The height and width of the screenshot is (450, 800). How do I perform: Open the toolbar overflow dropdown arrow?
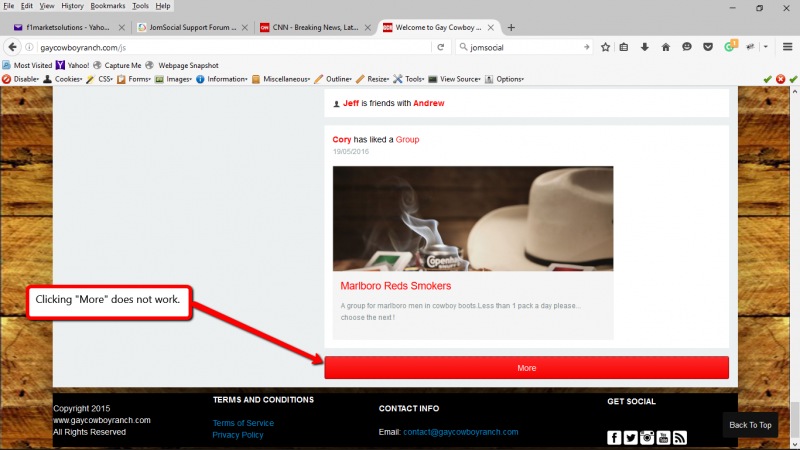click(766, 47)
